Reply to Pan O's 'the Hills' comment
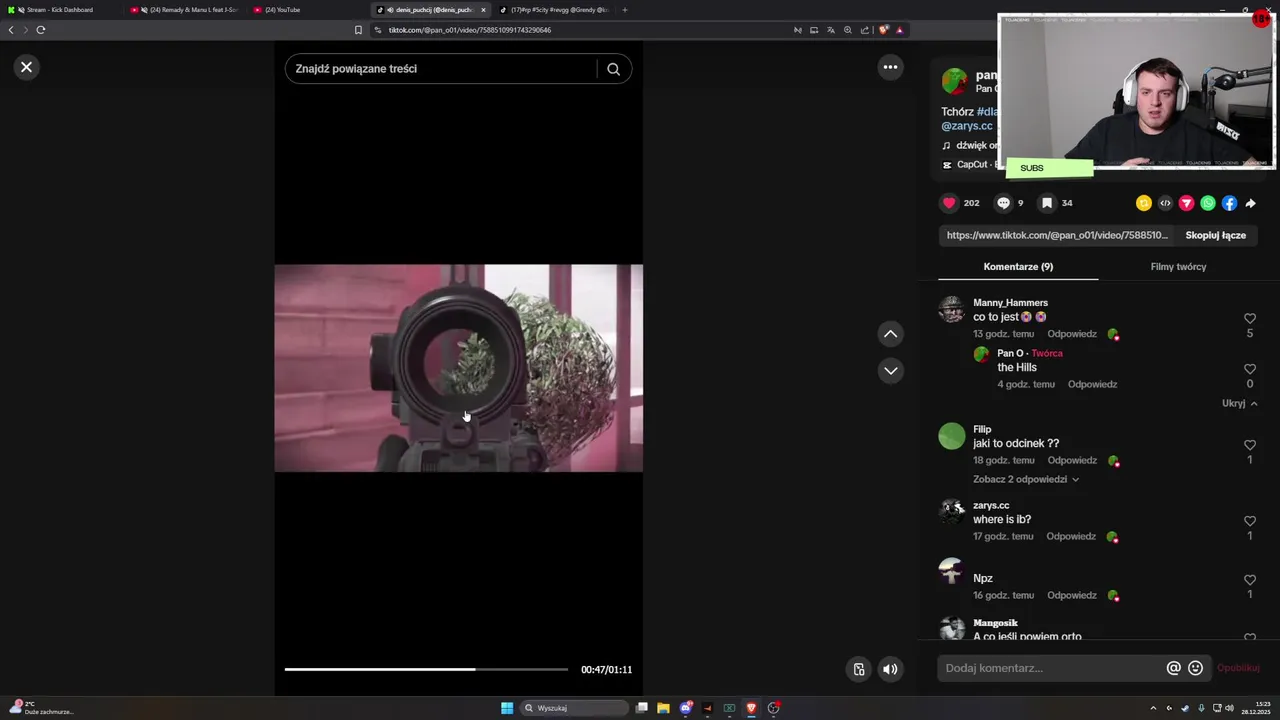 coord(1092,384)
